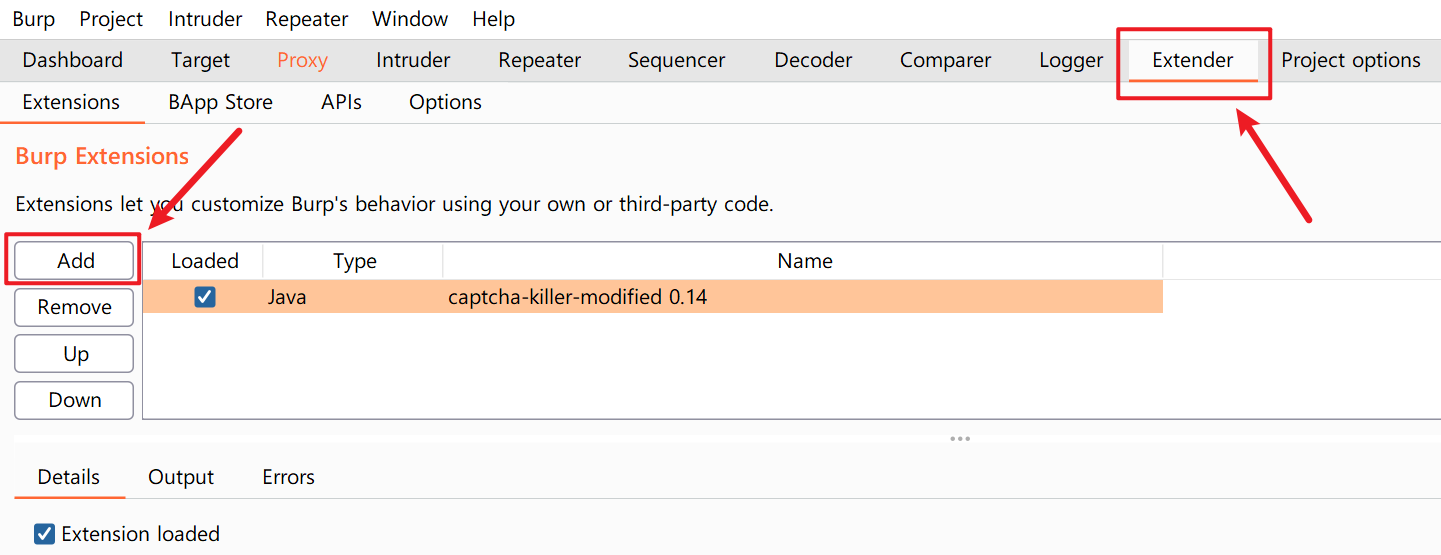Sort by the Loaded column header
This screenshot has height=555, width=1441.
[205, 261]
